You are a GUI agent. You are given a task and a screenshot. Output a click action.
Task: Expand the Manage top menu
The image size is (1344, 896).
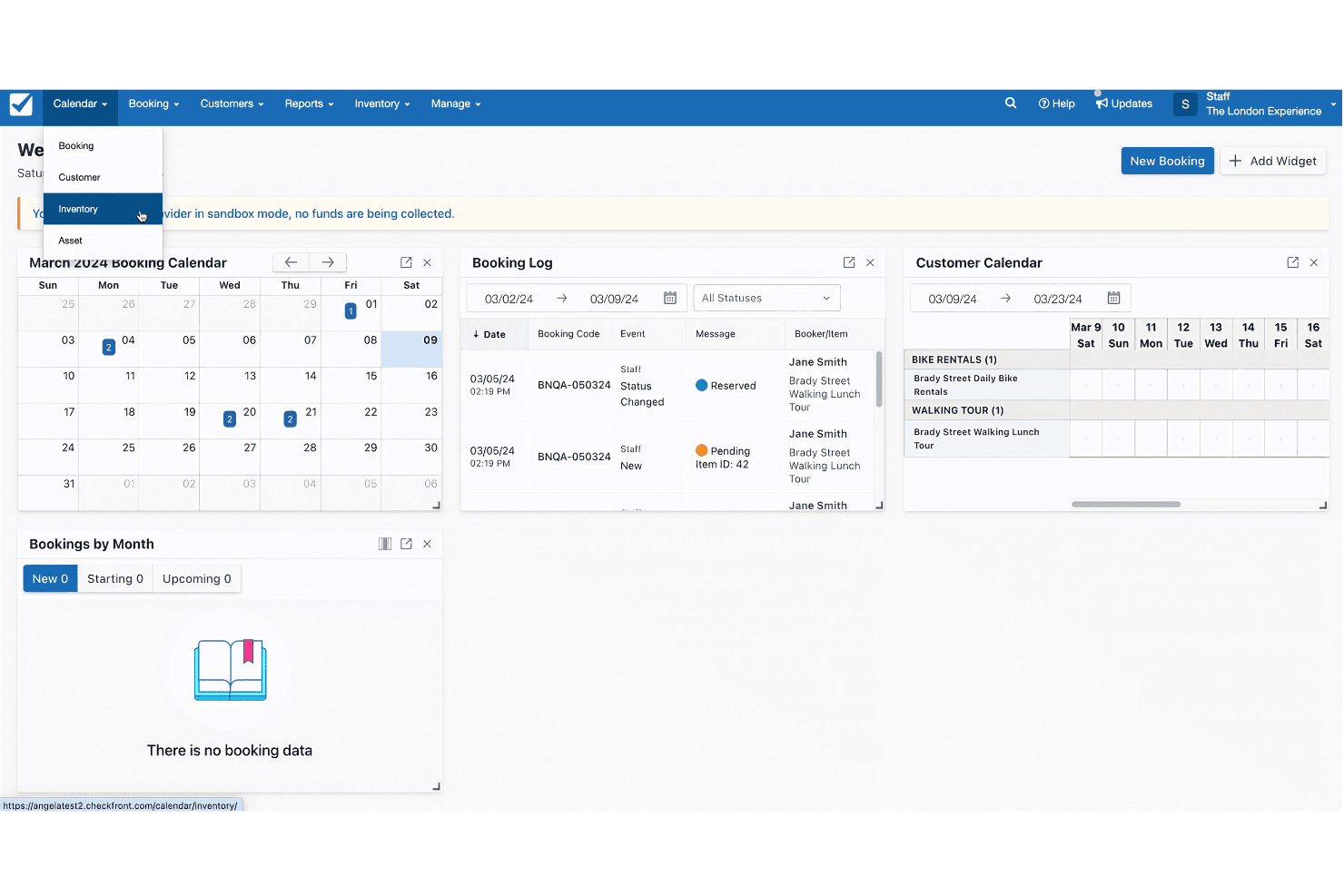point(456,103)
